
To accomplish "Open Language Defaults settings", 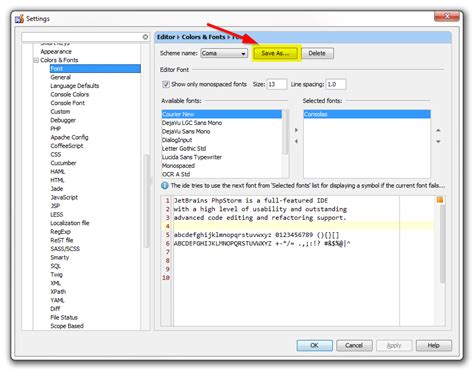I will [x=75, y=86].
